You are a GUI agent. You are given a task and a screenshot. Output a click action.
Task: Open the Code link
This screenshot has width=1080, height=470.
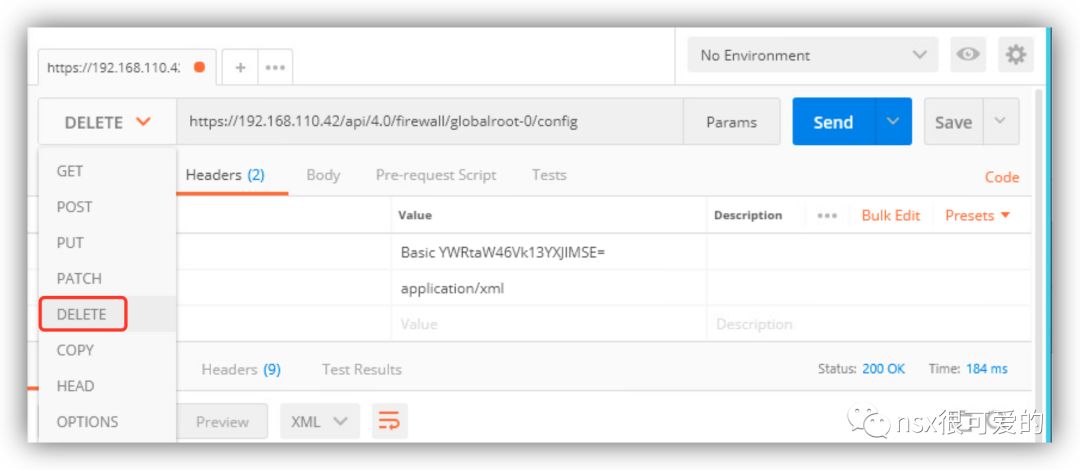1001,177
